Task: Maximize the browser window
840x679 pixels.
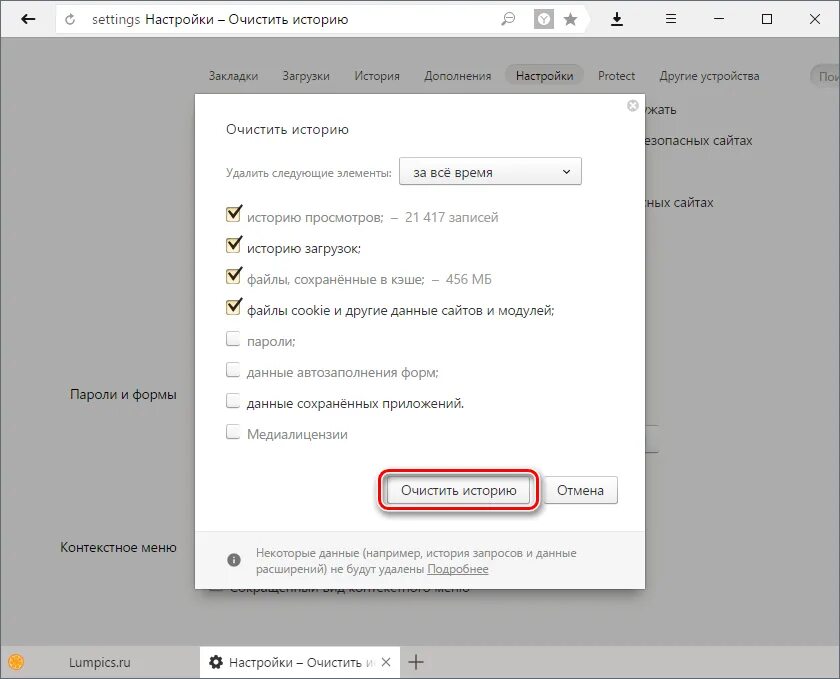Action: point(767,19)
